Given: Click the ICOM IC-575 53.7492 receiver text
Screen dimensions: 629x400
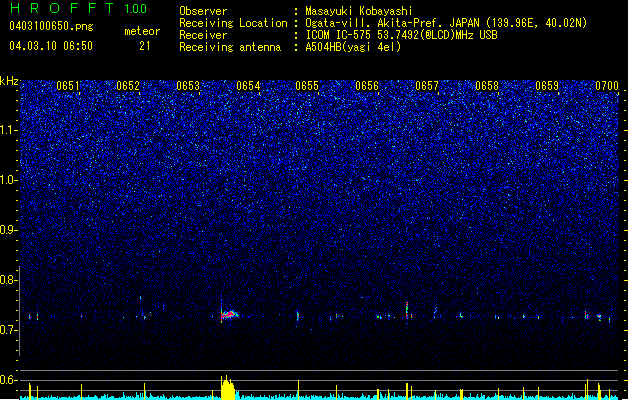Looking at the screenshot, I should pos(401,35).
